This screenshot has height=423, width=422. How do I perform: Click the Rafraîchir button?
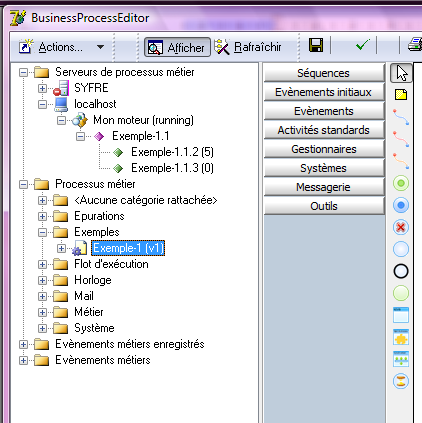click(248, 47)
